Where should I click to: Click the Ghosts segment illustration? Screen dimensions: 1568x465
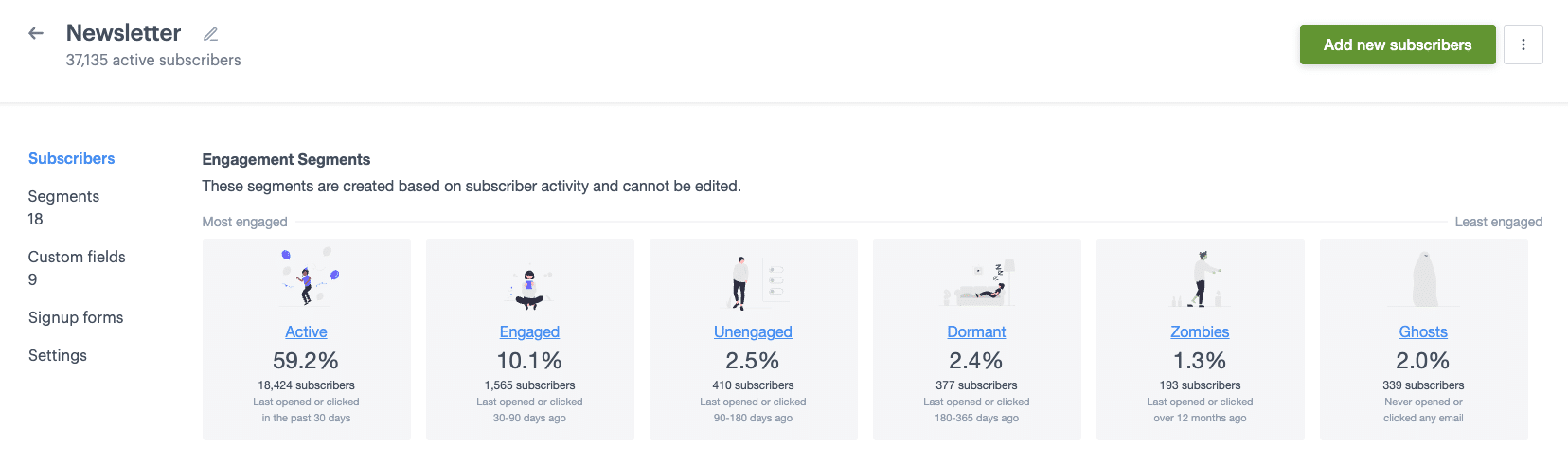point(1423,279)
